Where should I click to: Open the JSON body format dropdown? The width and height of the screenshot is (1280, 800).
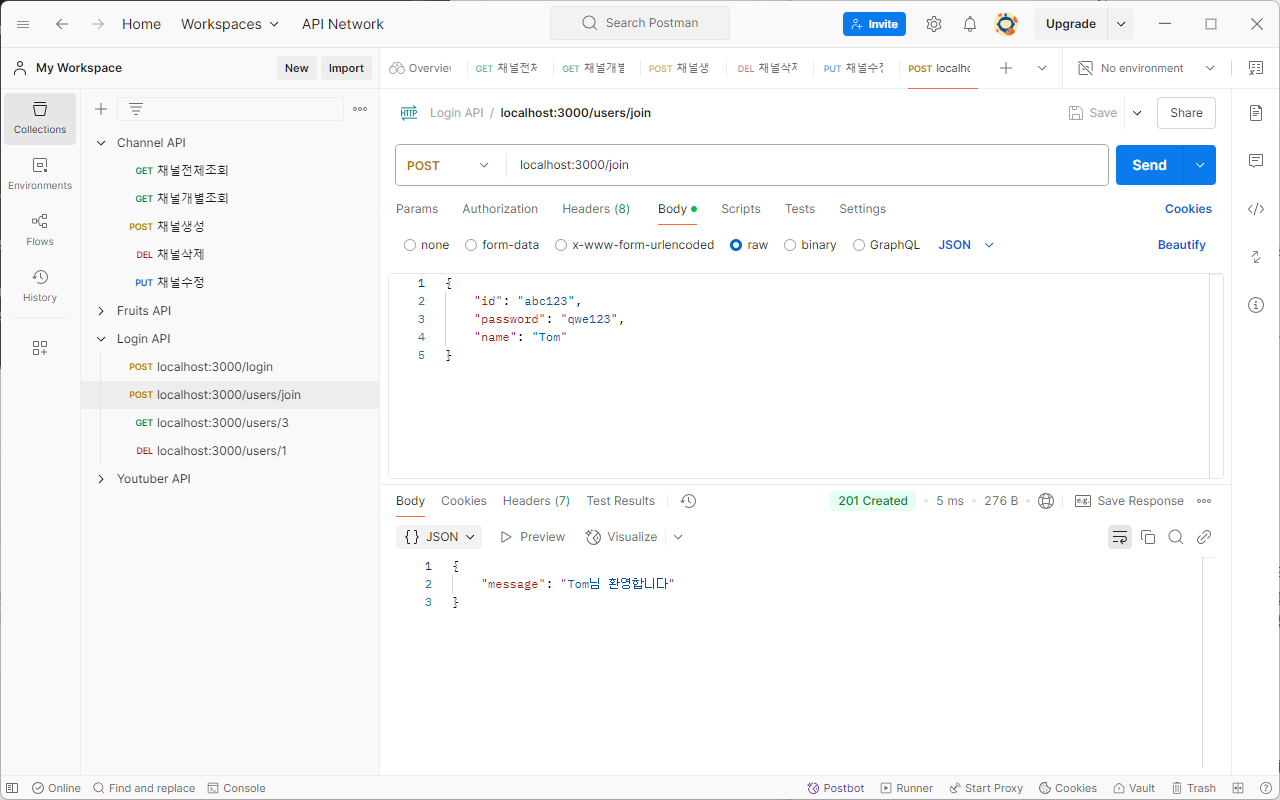pyautogui.click(x=966, y=245)
